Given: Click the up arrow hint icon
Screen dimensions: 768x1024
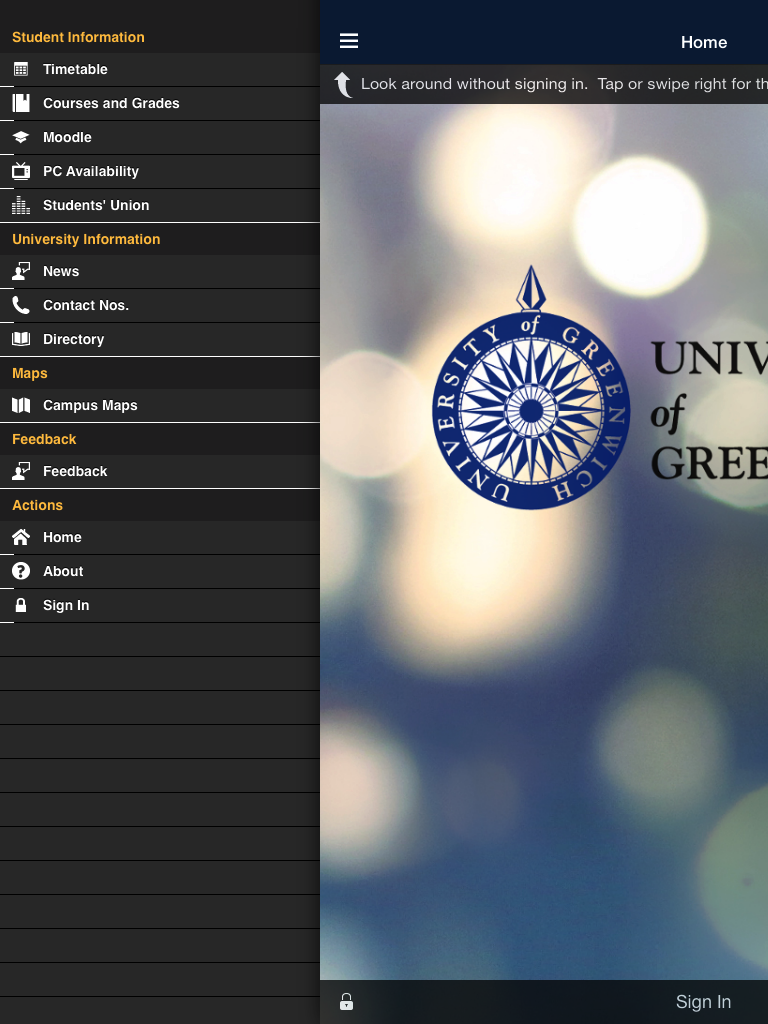Looking at the screenshot, I should 342,85.
